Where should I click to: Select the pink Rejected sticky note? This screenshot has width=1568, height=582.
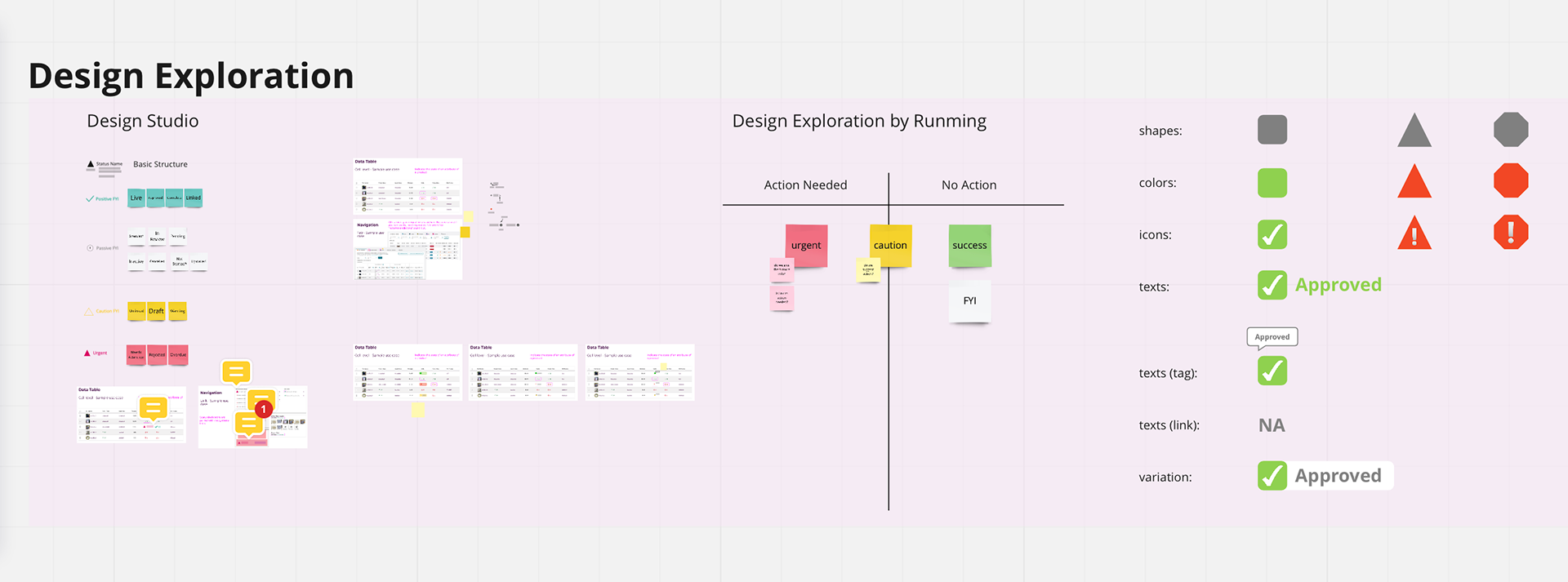(x=157, y=354)
